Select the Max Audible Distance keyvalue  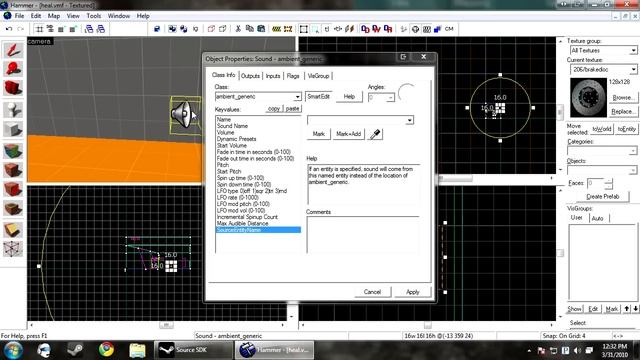click(242, 224)
